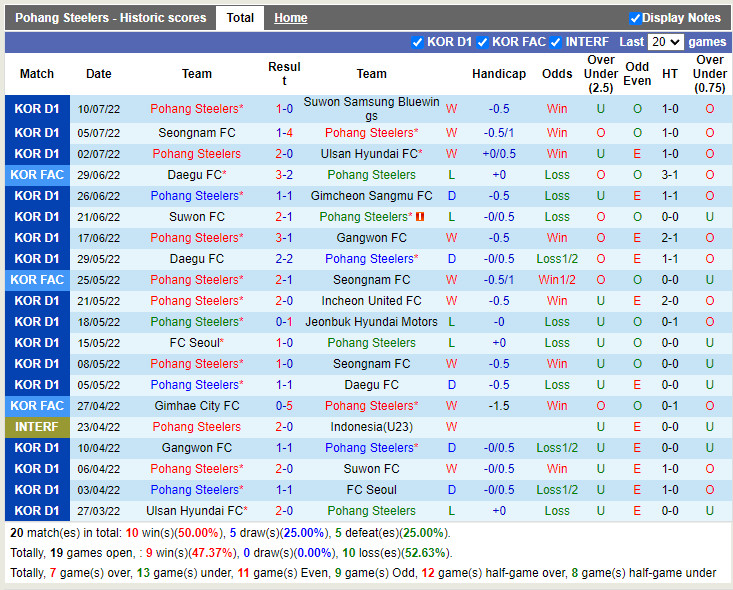Click the KOR FAC badge dated 29/06/22
The image size is (733, 590).
37,175
